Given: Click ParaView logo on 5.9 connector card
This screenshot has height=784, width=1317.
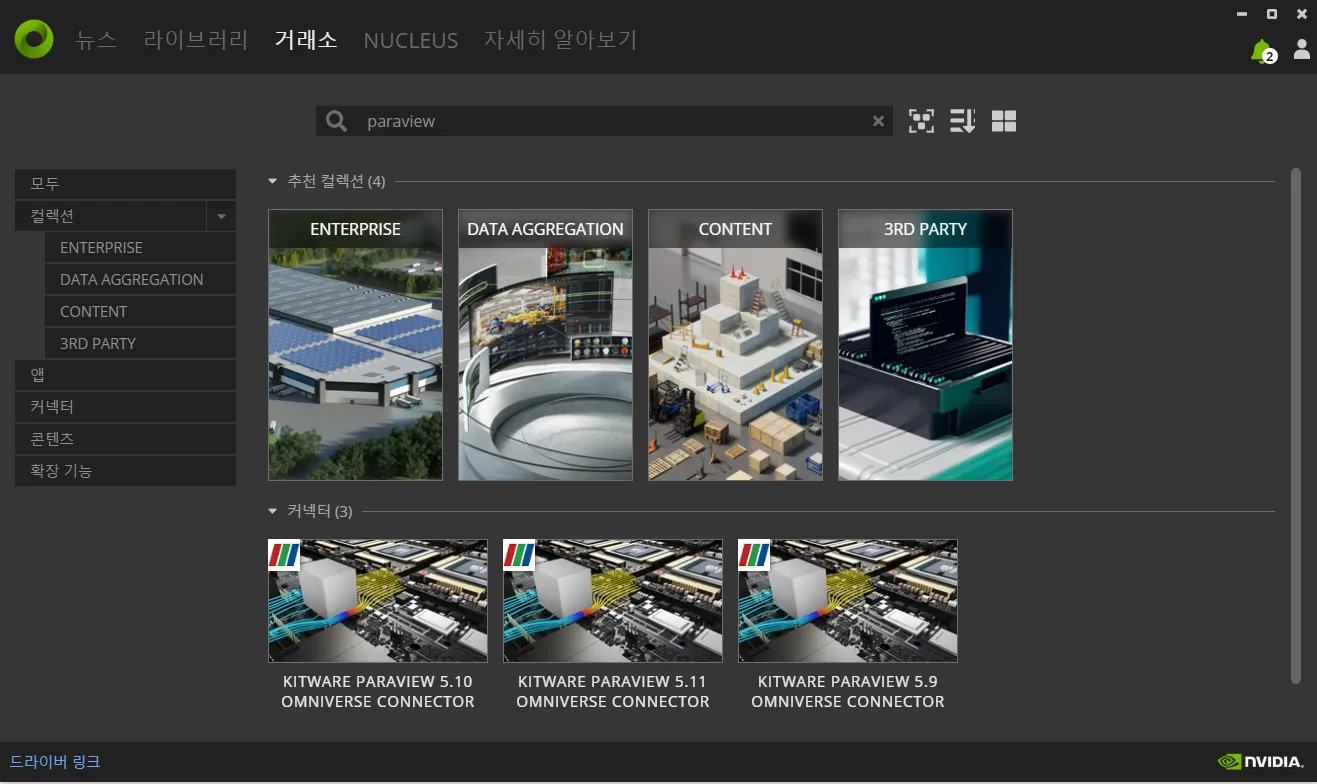Looking at the screenshot, I should click(x=754, y=555).
